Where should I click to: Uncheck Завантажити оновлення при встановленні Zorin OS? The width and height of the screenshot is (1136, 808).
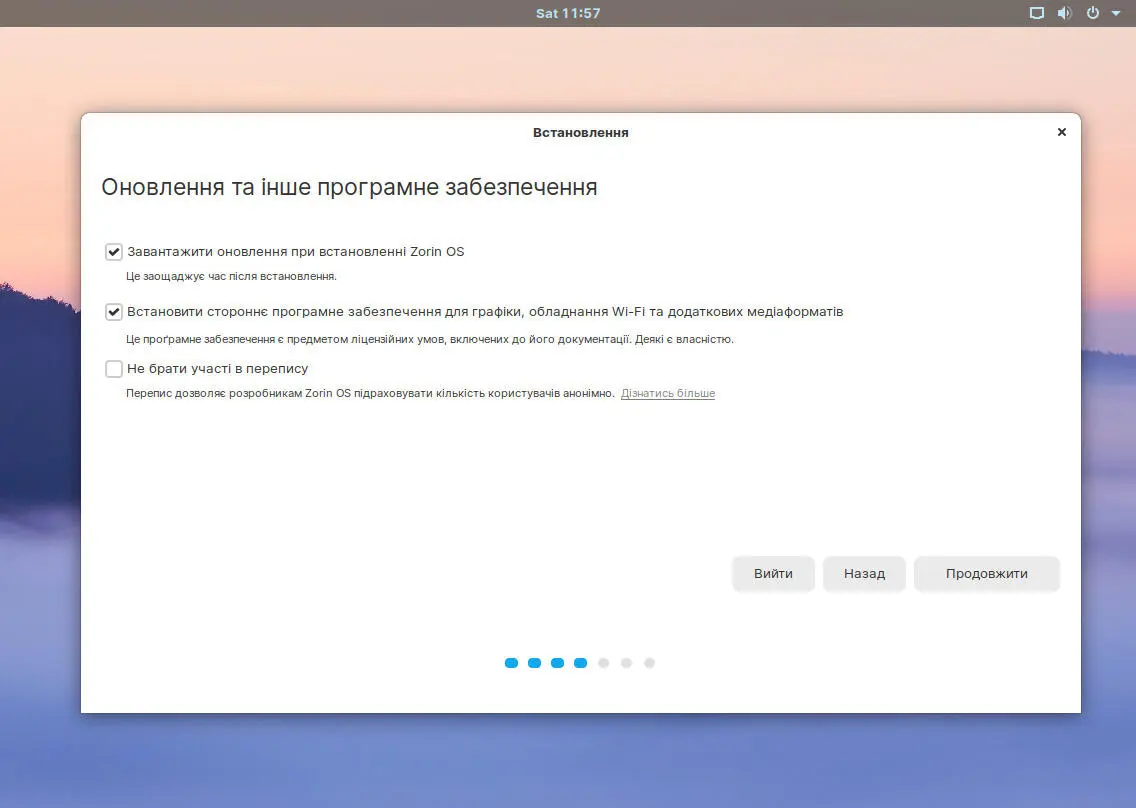114,252
